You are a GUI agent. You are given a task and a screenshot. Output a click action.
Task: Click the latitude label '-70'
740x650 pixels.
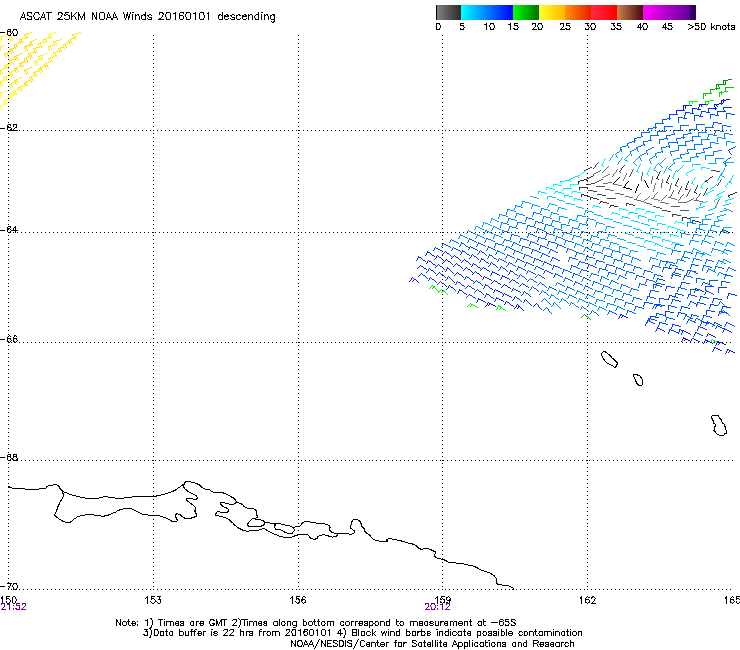click(10, 586)
